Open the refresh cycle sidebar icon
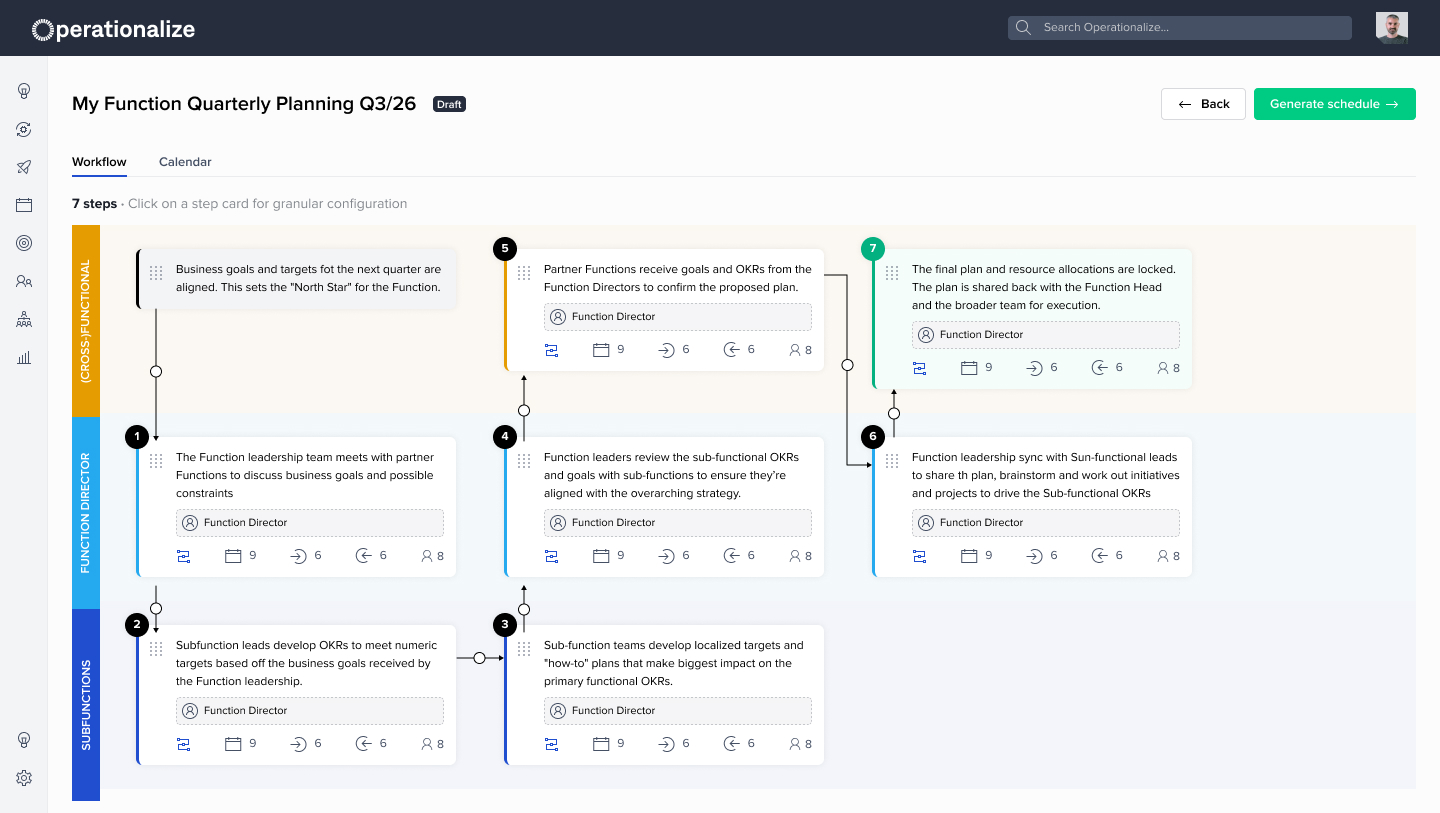This screenshot has height=813, width=1440. 24,129
